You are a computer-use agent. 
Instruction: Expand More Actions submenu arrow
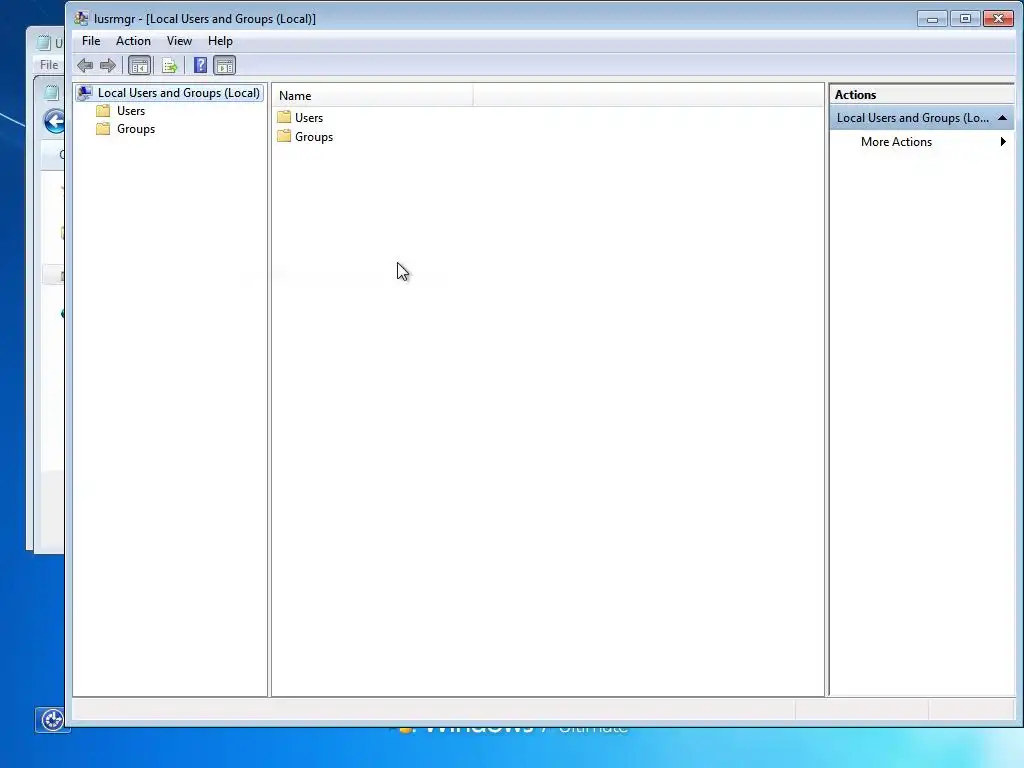[1003, 142]
